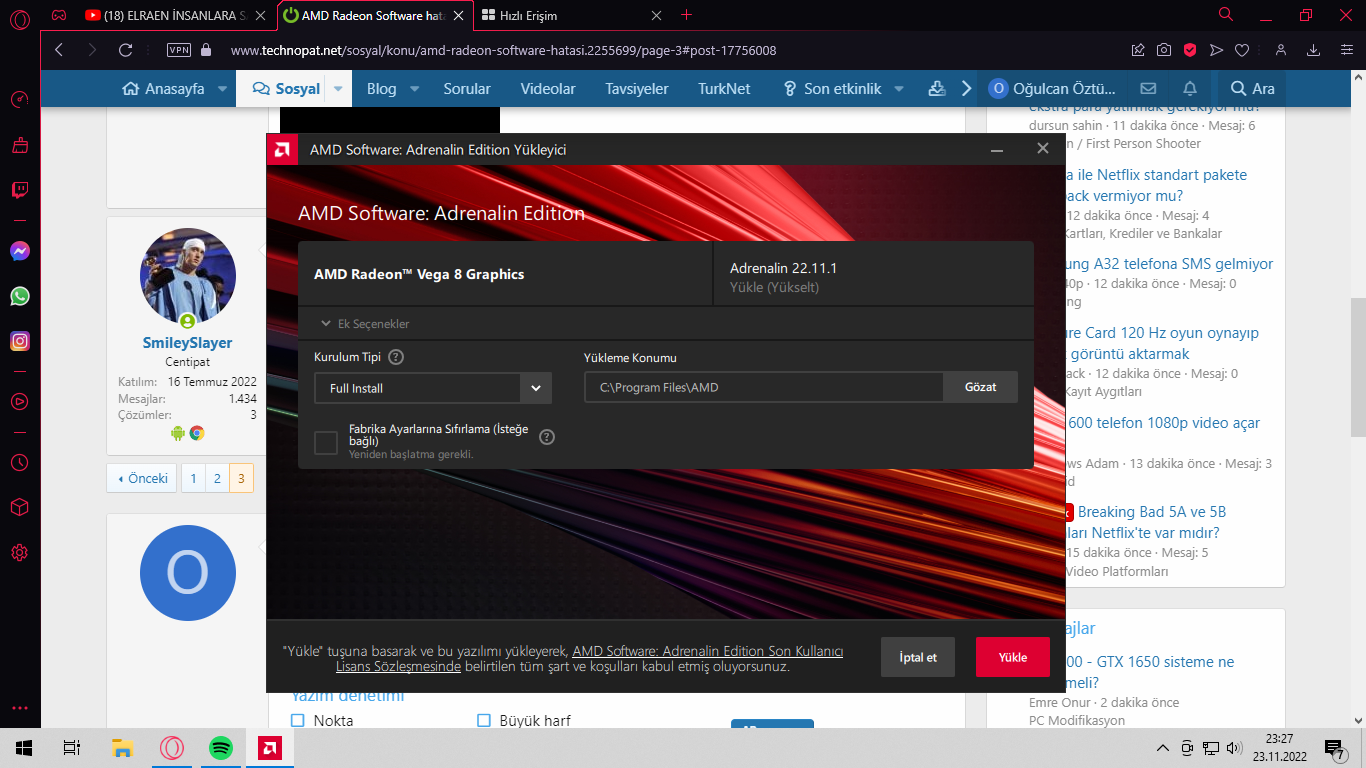Open the Easy Setup sliders icon
Viewport: 1366px width, 768px height.
pyautogui.click(x=1345, y=50)
